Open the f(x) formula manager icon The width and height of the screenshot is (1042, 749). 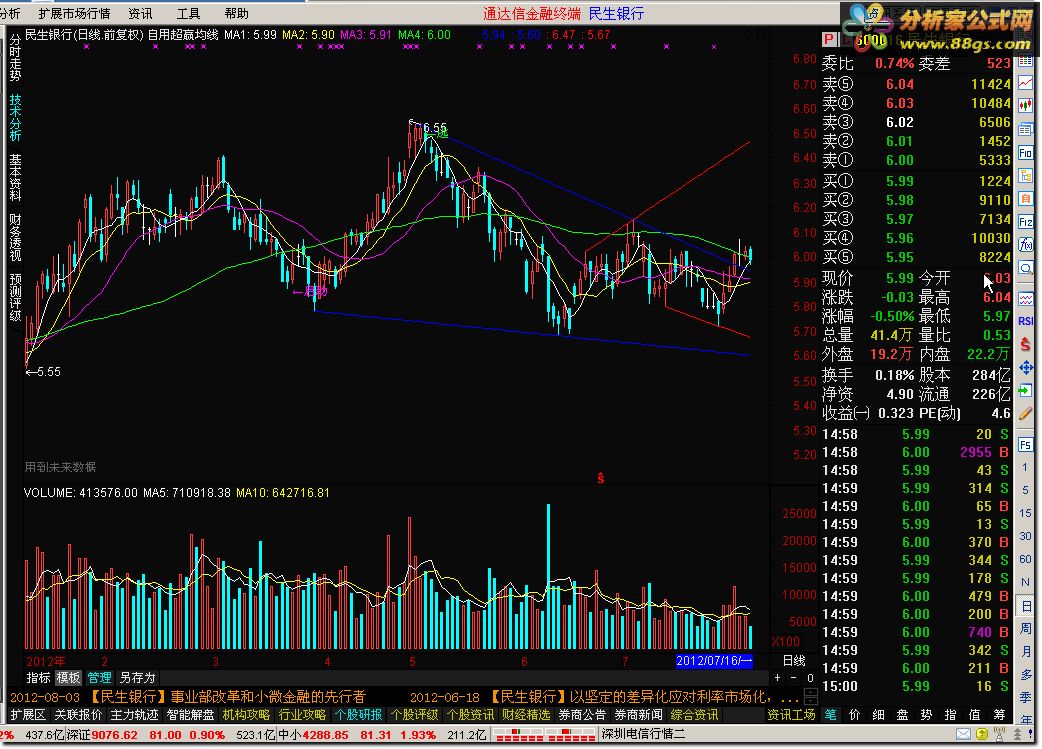tap(1026, 245)
